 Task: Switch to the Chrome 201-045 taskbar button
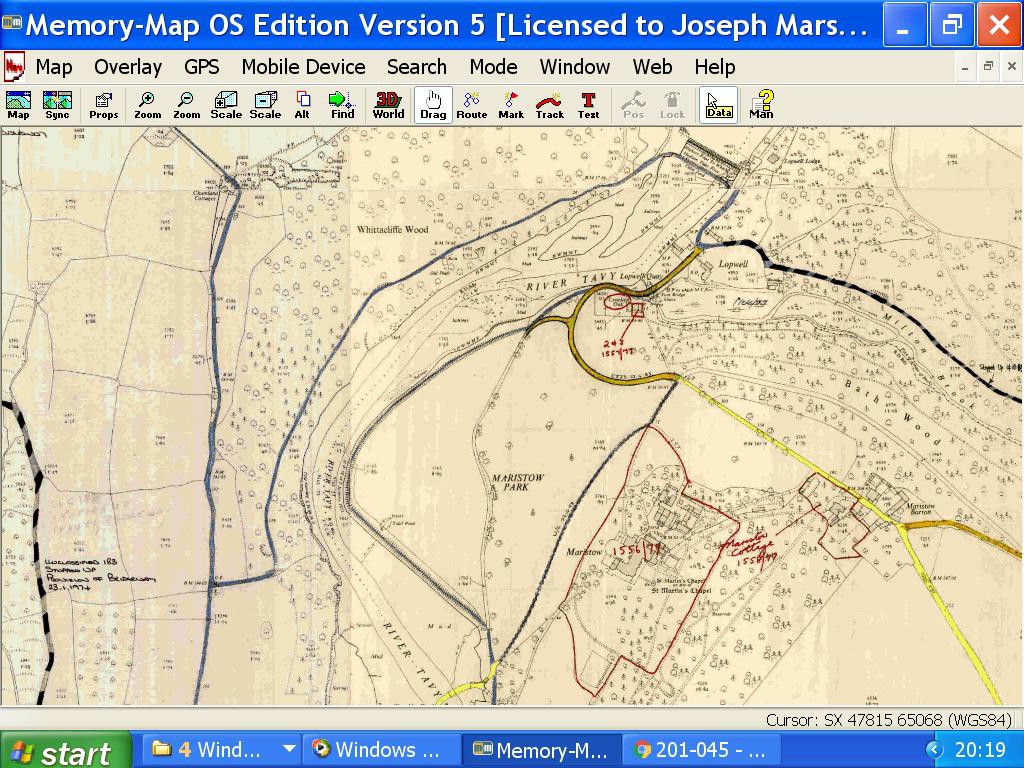point(700,750)
